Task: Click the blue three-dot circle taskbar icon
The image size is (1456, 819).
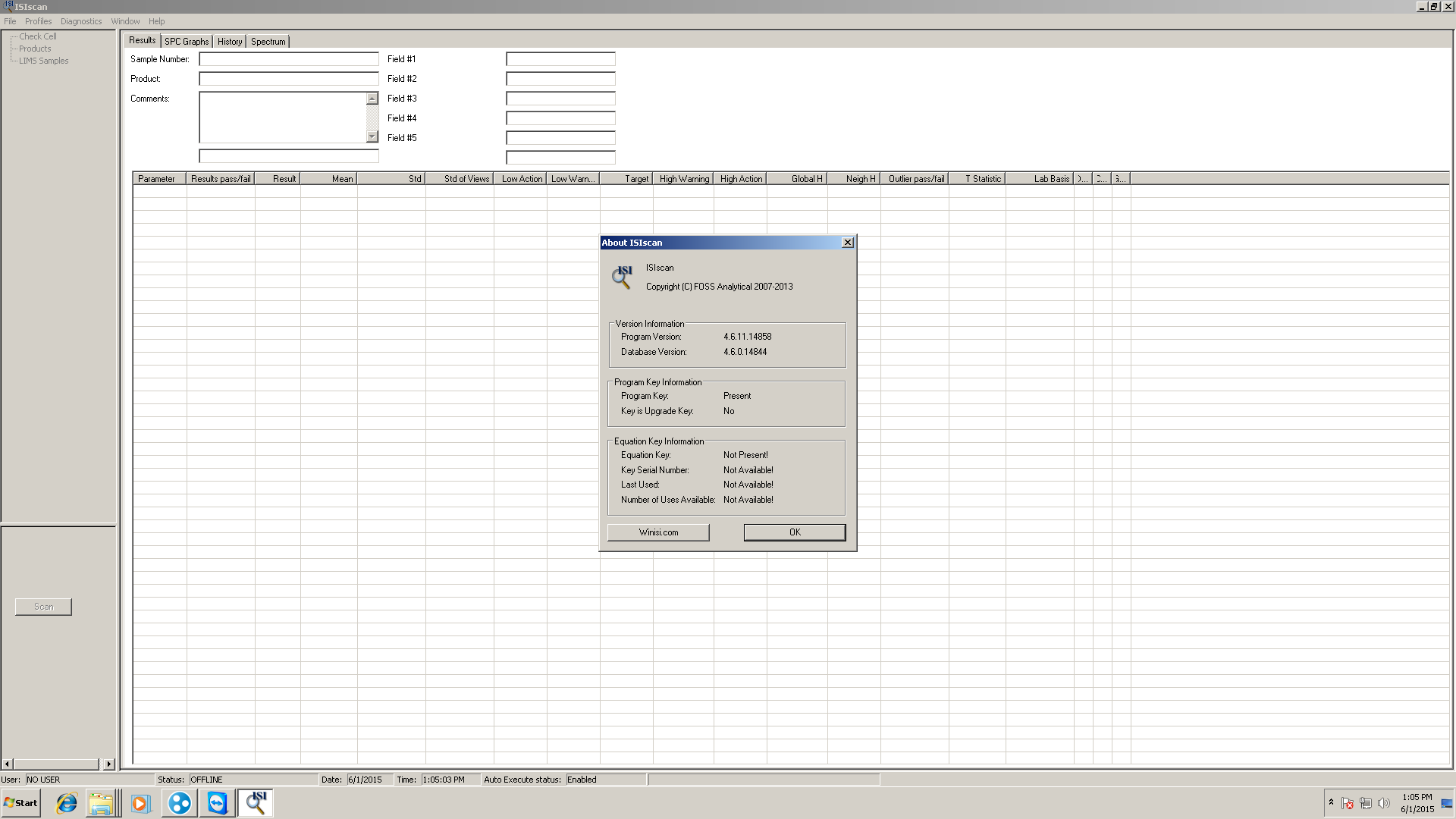Action: point(180,802)
